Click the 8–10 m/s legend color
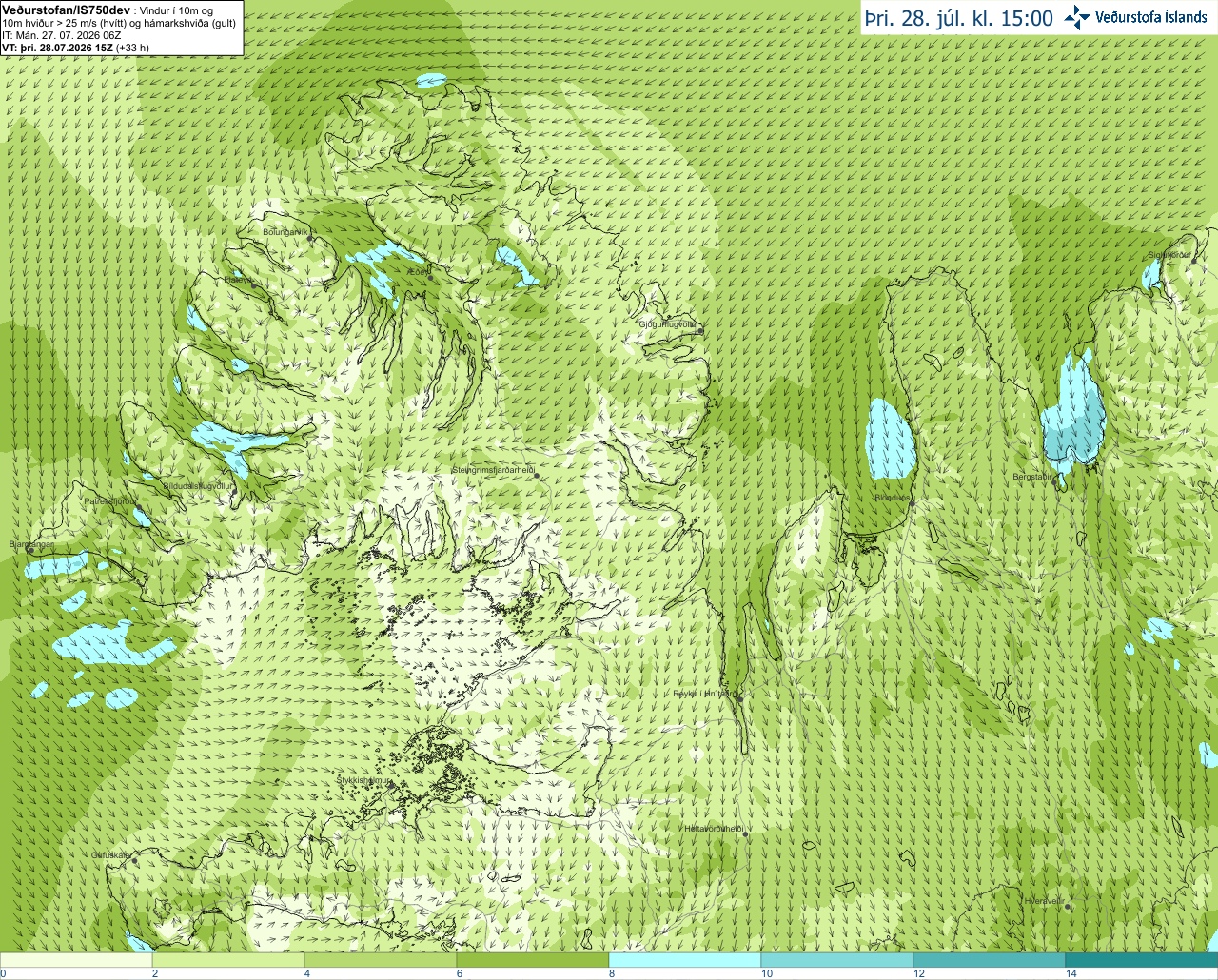Image resolution: width=1218 pixels, height=980 pixels. click(685, 960)
